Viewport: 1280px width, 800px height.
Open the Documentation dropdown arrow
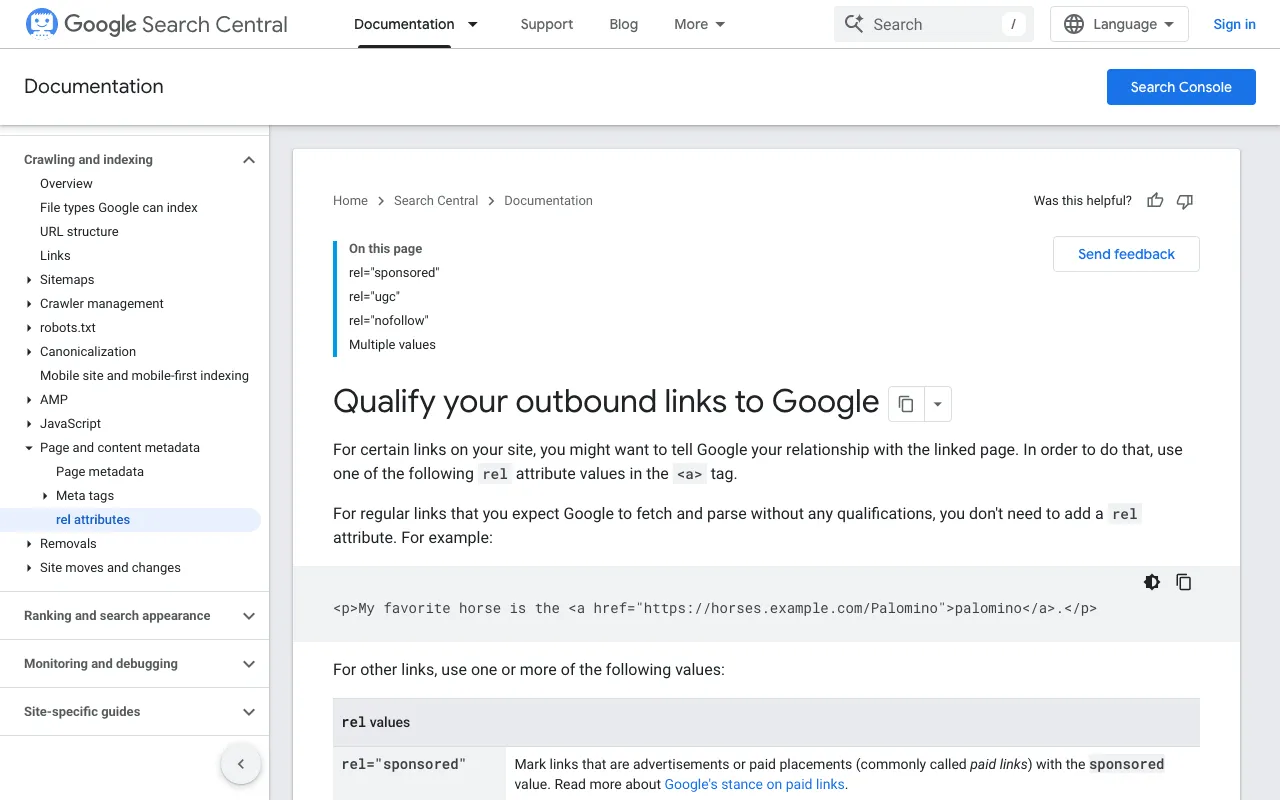tap(473, 24)
